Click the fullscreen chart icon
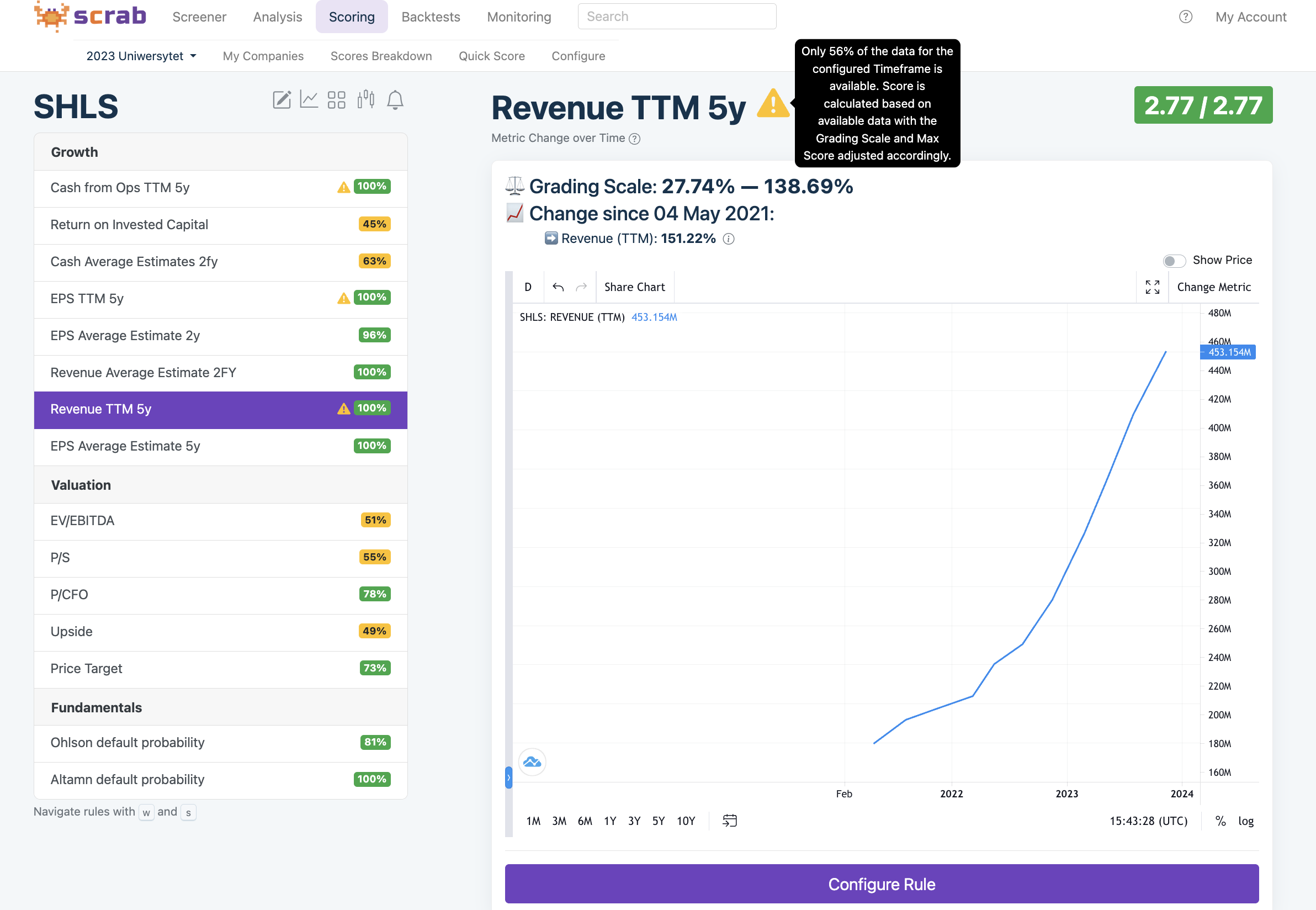This screenshot has width=1316, height=910. (1152, 287)
